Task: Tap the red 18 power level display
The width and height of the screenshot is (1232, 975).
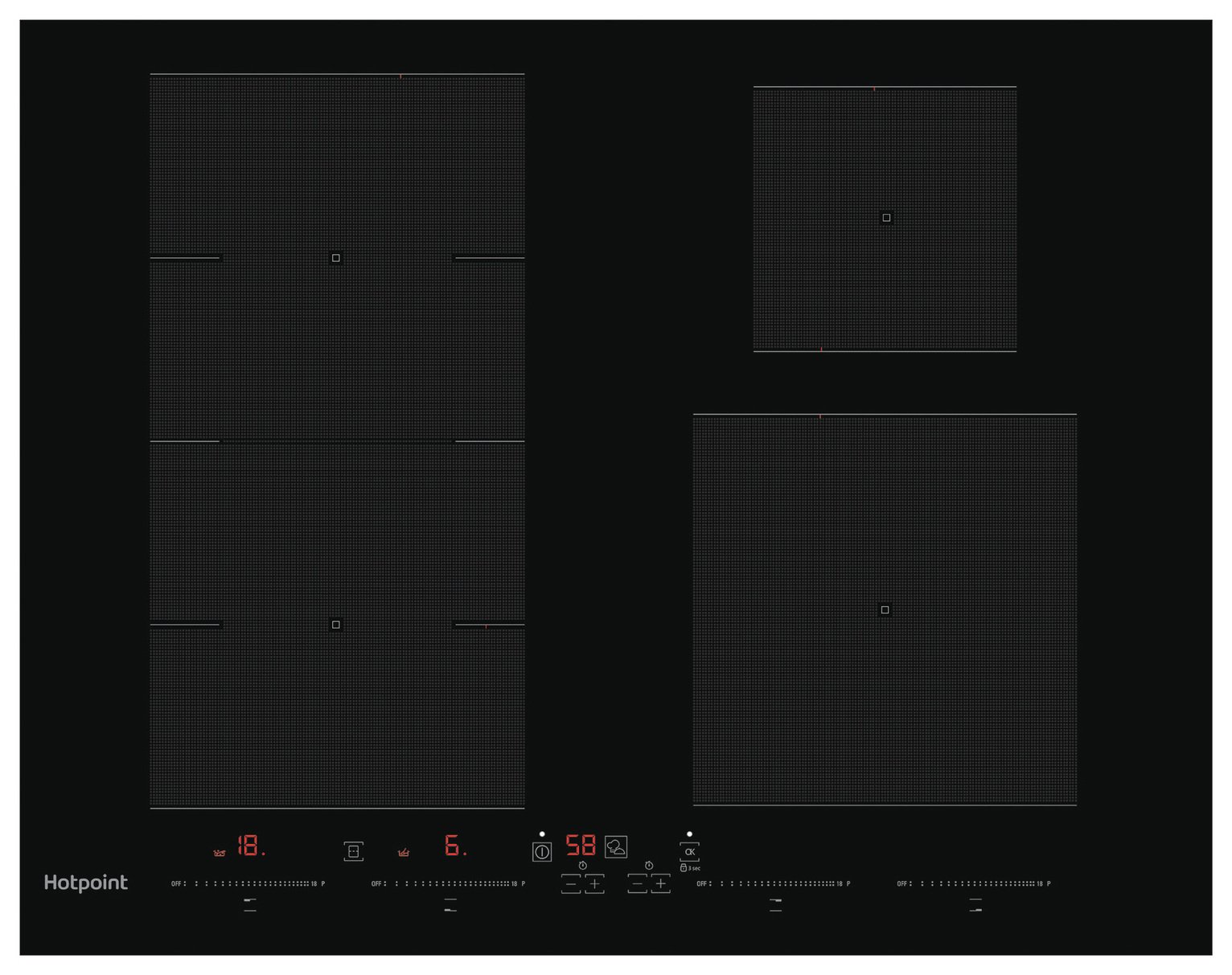Action: point(251,846)
